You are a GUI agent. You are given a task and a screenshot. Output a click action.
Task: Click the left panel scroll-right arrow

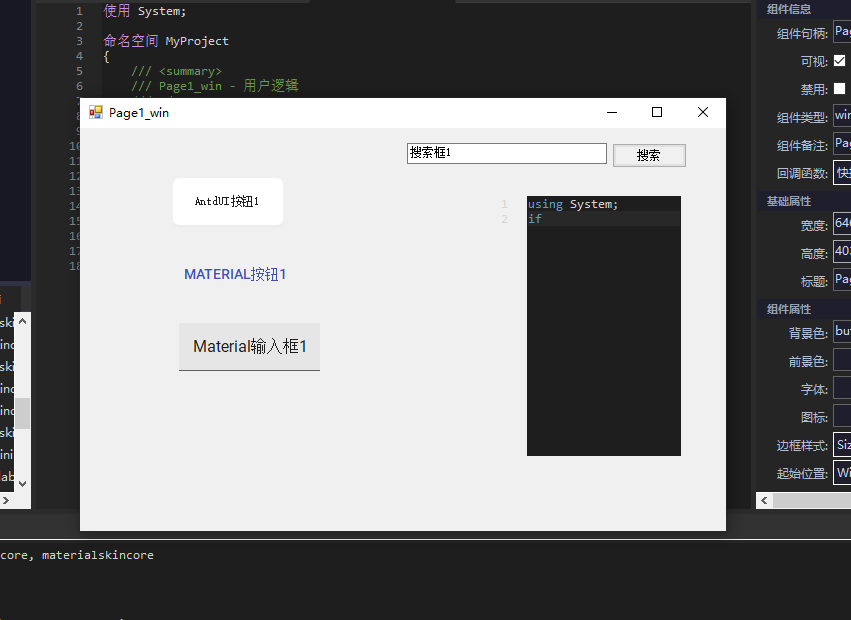click(x=6, y=501)
